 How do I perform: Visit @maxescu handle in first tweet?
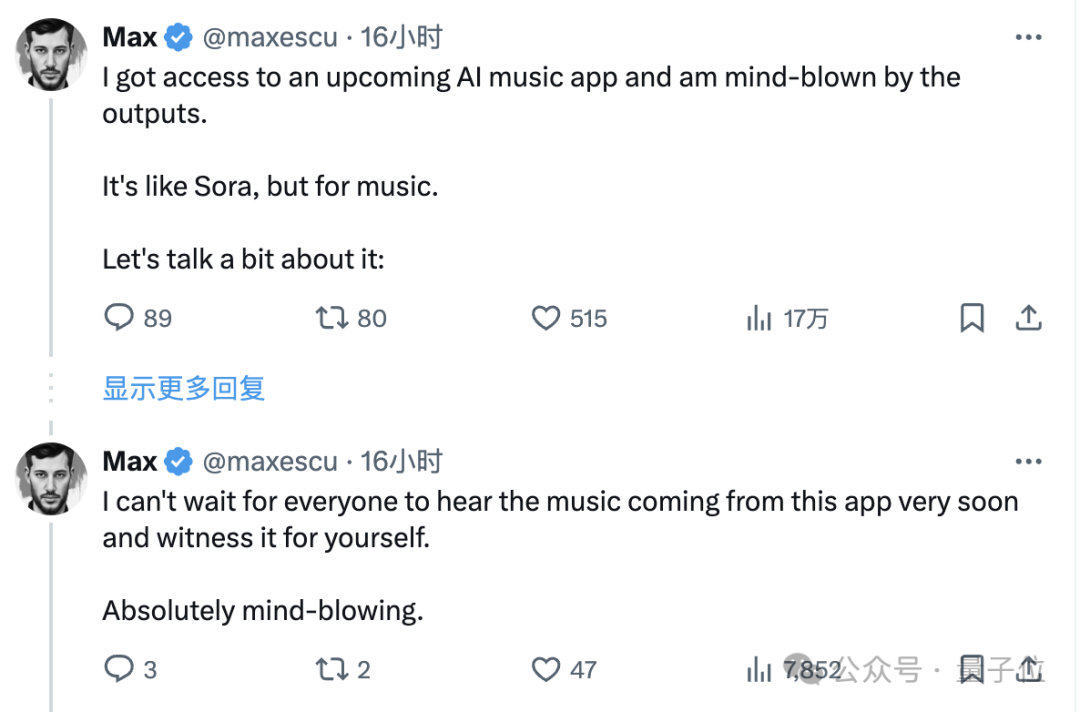click(270, 37)
